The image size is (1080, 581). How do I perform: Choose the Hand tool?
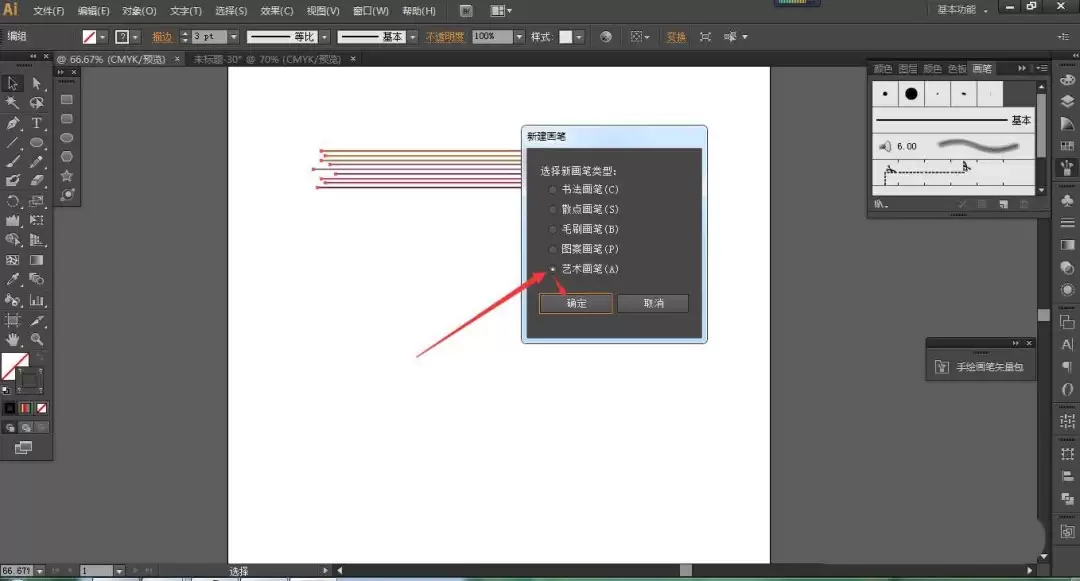tap(12, 339)
